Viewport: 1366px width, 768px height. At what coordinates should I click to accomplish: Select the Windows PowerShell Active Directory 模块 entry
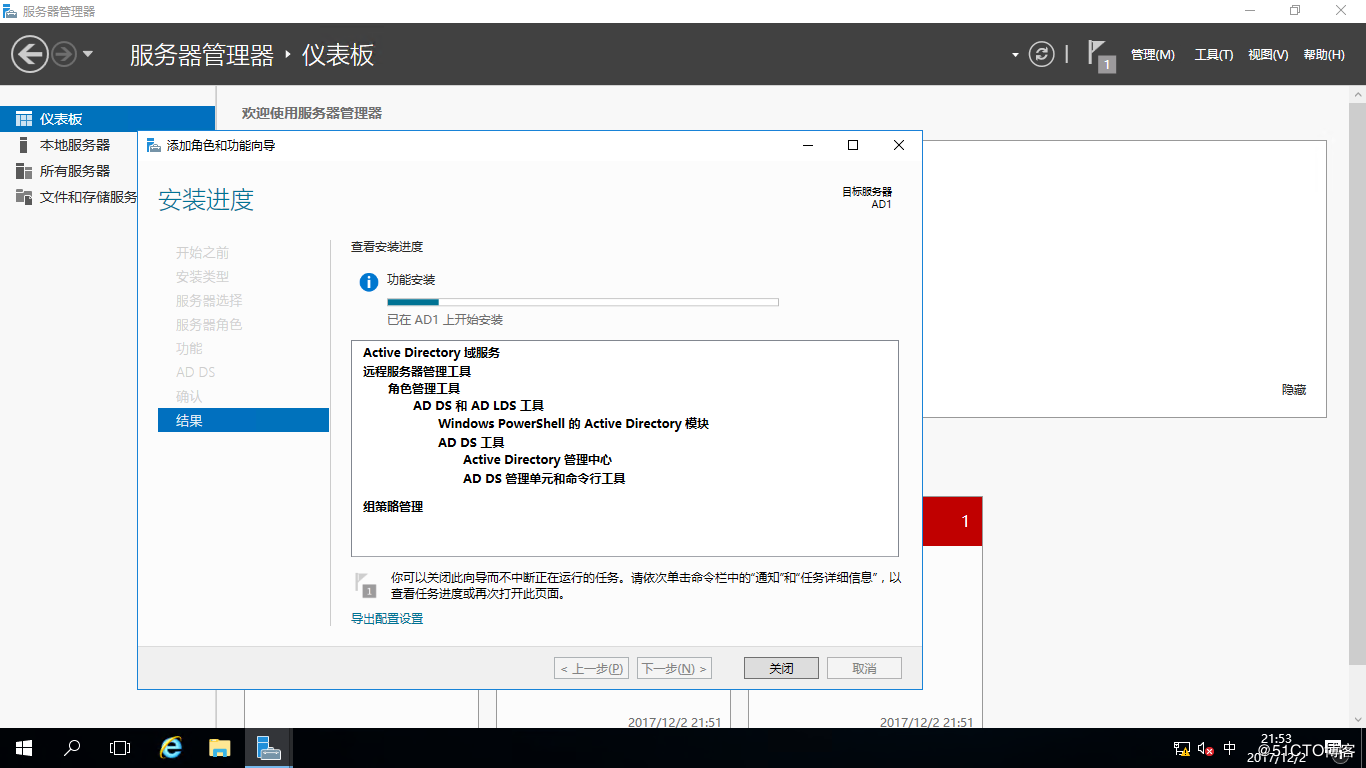coord(573,424)
